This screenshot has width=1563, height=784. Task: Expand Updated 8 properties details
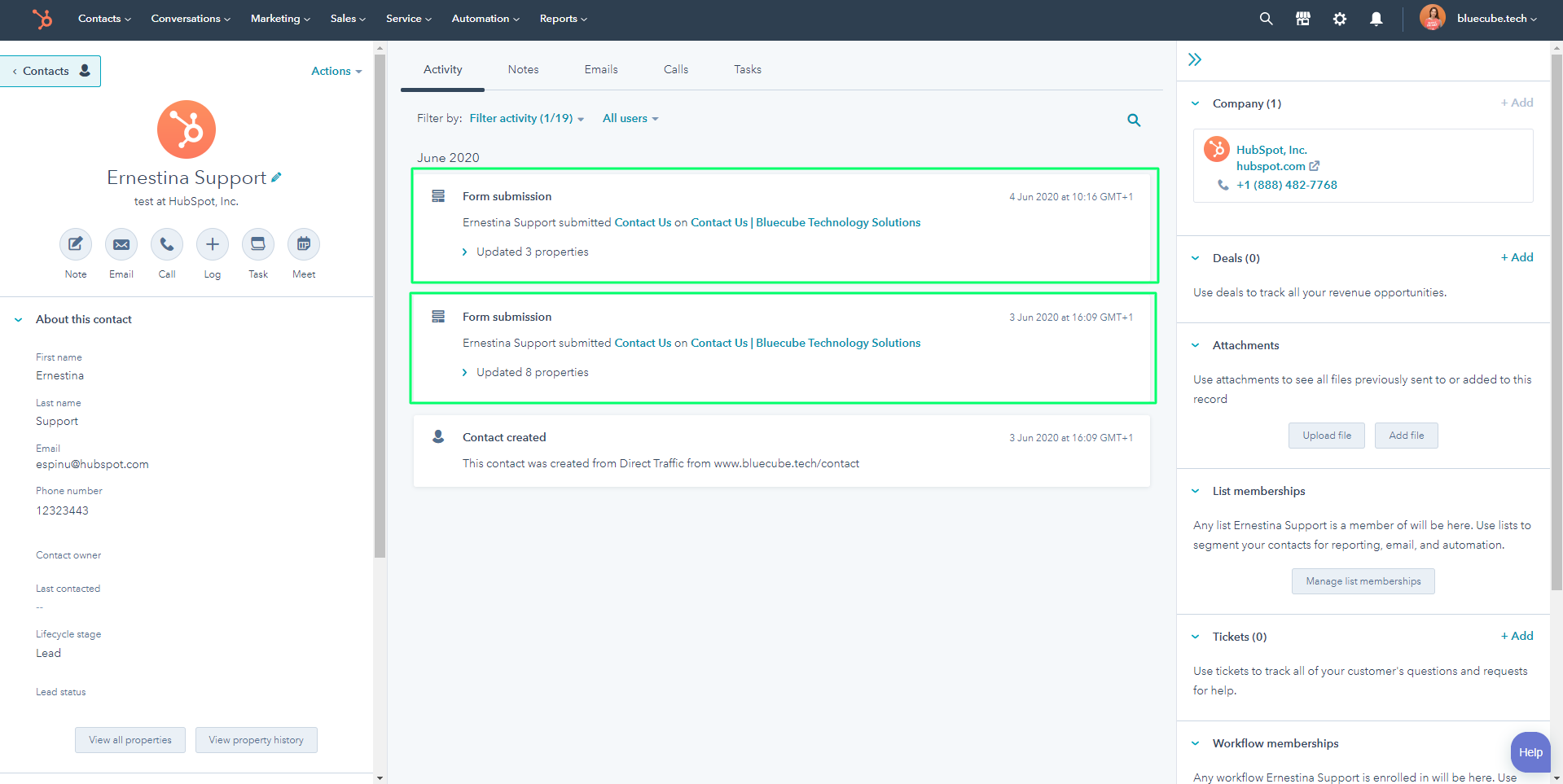coord(525,372)
